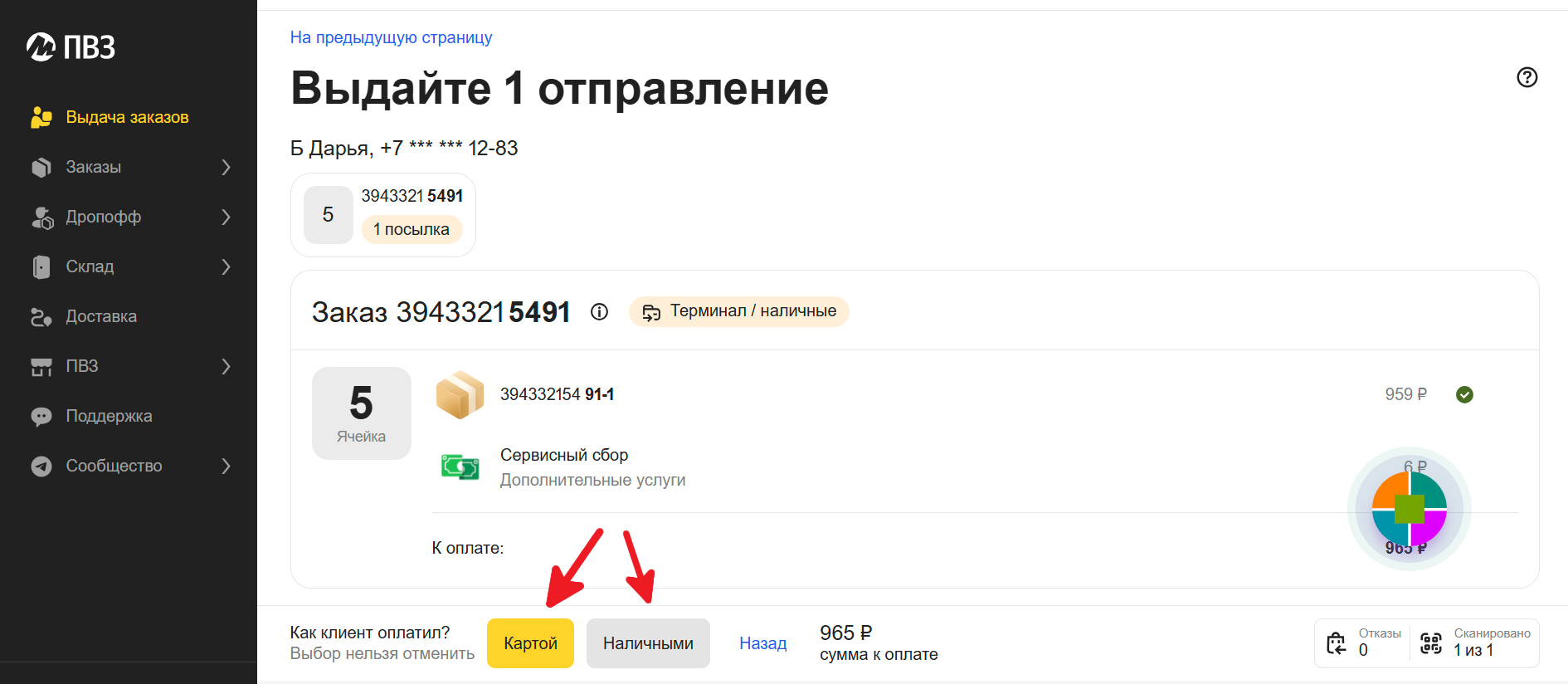Click the Доставка delivery icon

tap(41, 316)
